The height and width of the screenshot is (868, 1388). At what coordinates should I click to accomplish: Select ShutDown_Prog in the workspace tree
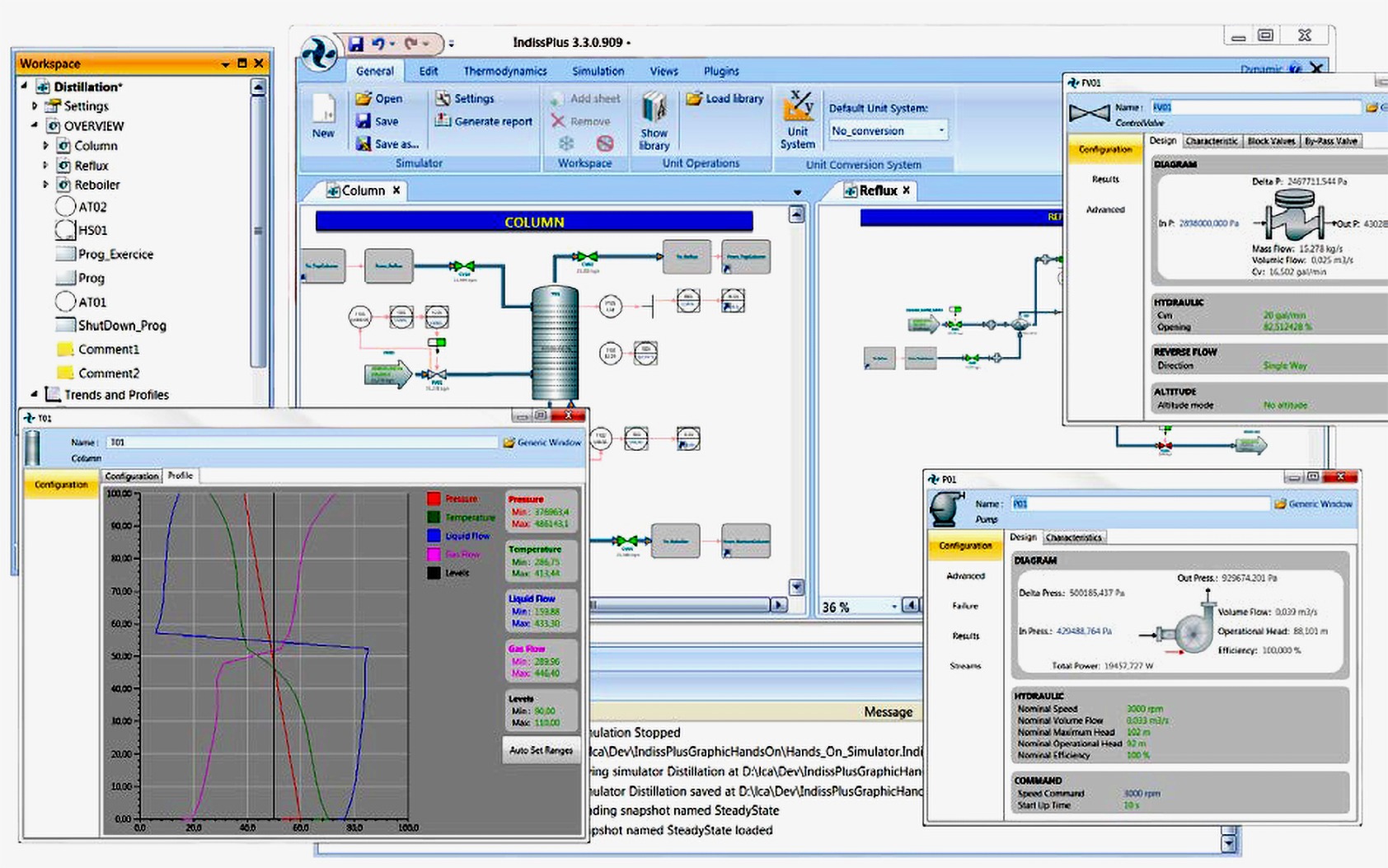121,326
